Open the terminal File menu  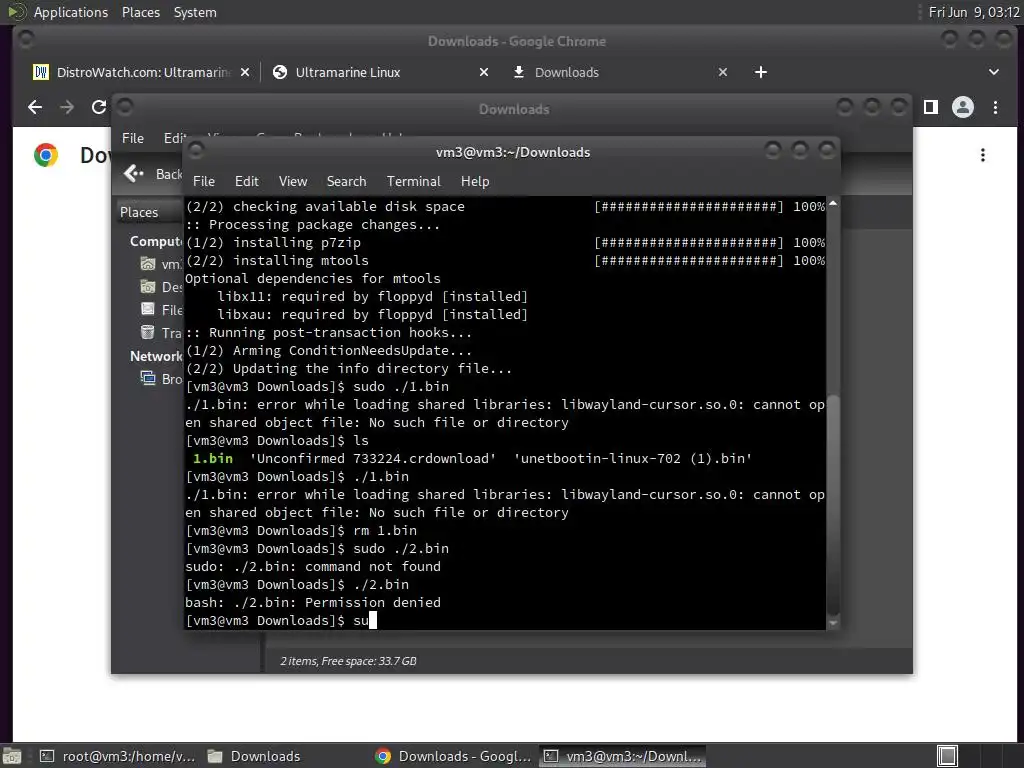click(x=204, y=182)
